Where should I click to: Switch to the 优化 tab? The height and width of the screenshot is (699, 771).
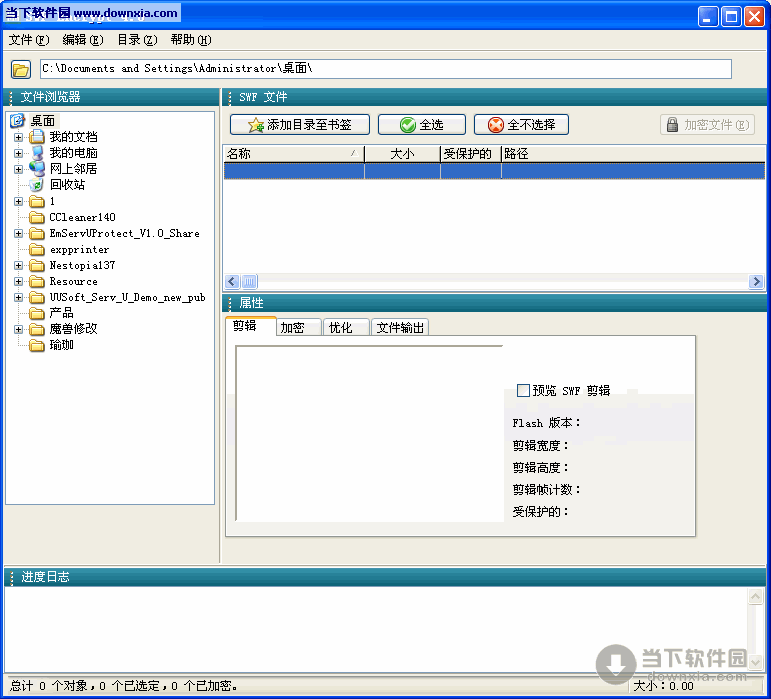pos(345,328)
